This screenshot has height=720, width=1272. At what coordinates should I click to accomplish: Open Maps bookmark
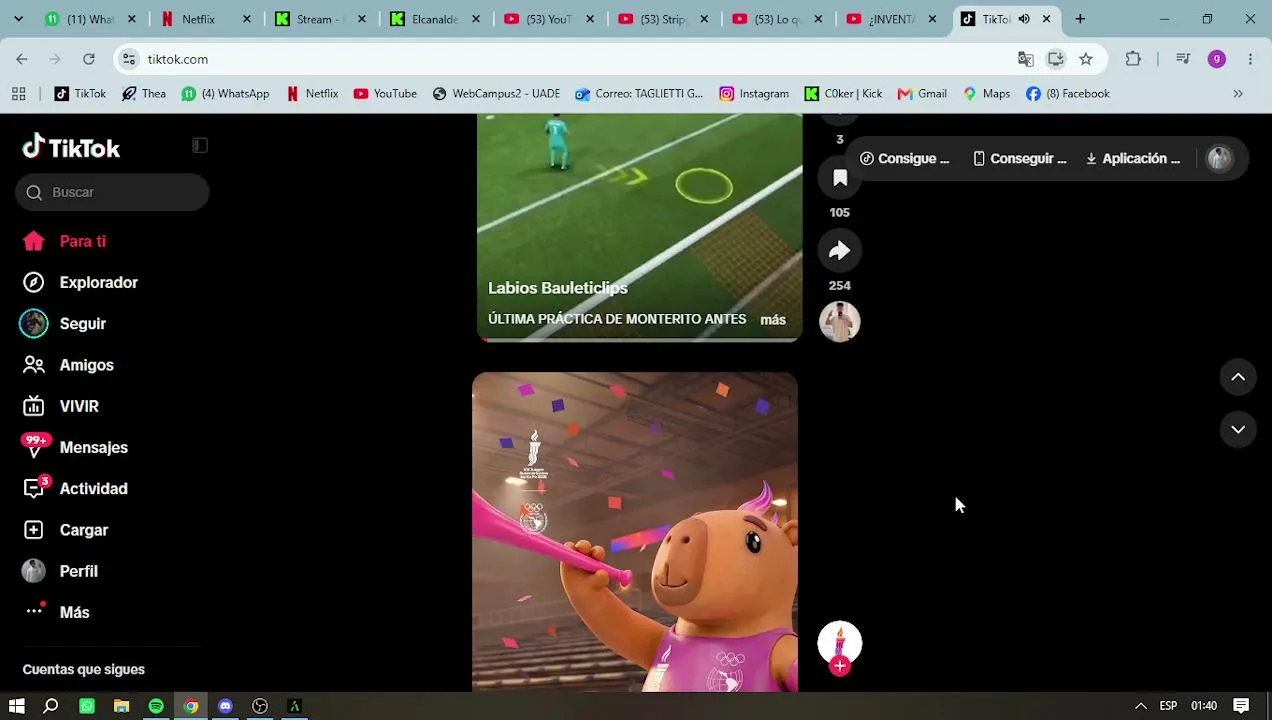(x=986, y=94)
